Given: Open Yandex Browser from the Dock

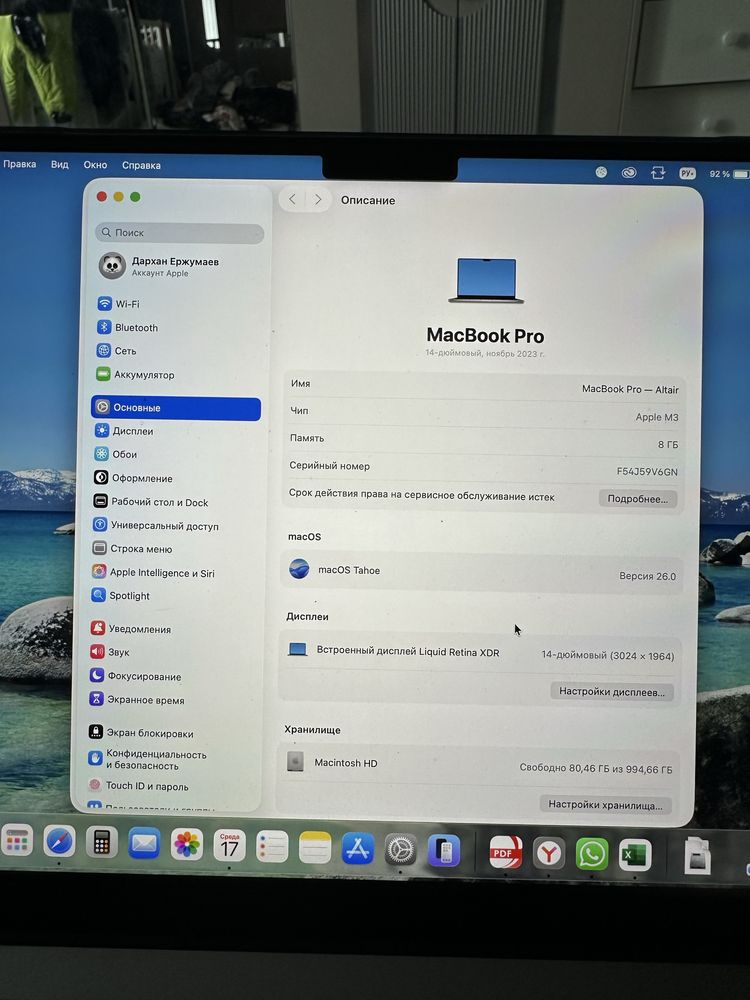Looking at the screenshot, I should 549,853.
